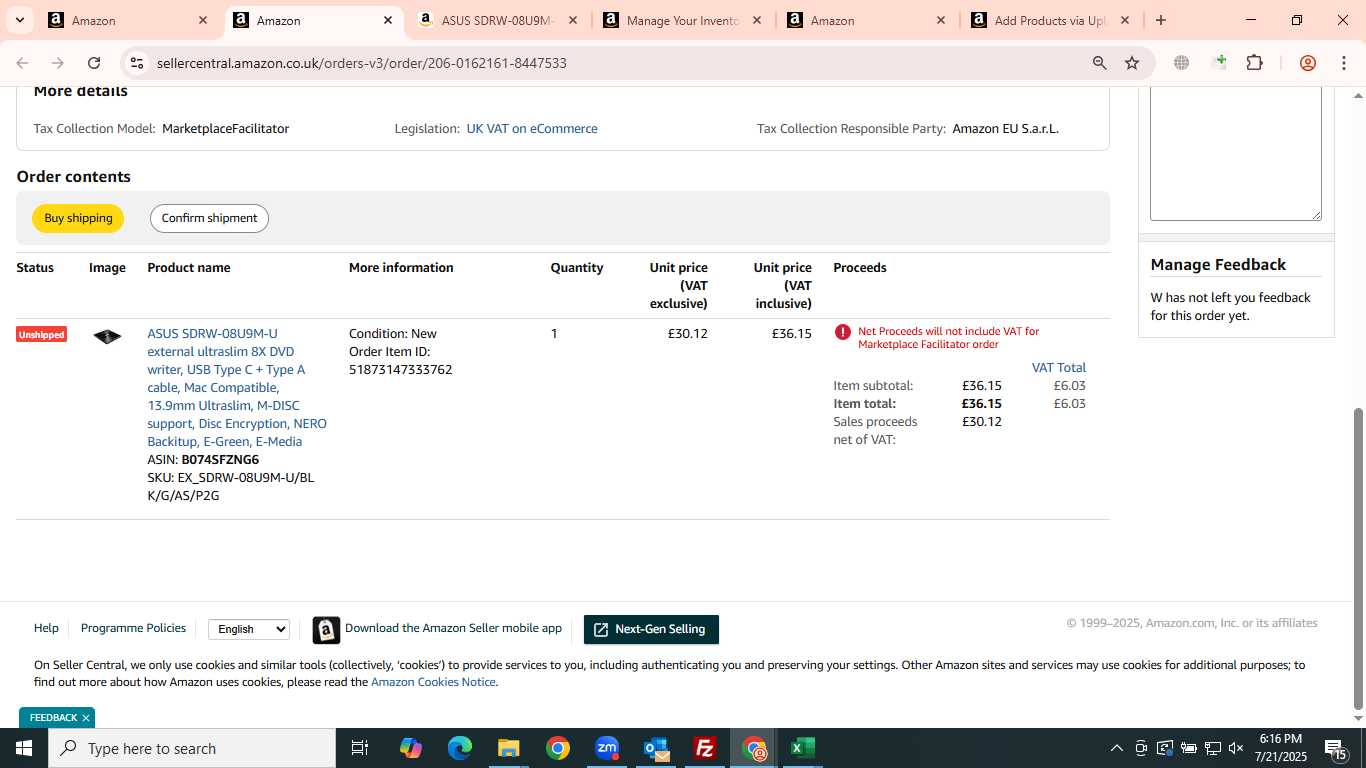Switch to the first Amazon tab
This screenshot has width=1366, height=768.
pos(127,20)
